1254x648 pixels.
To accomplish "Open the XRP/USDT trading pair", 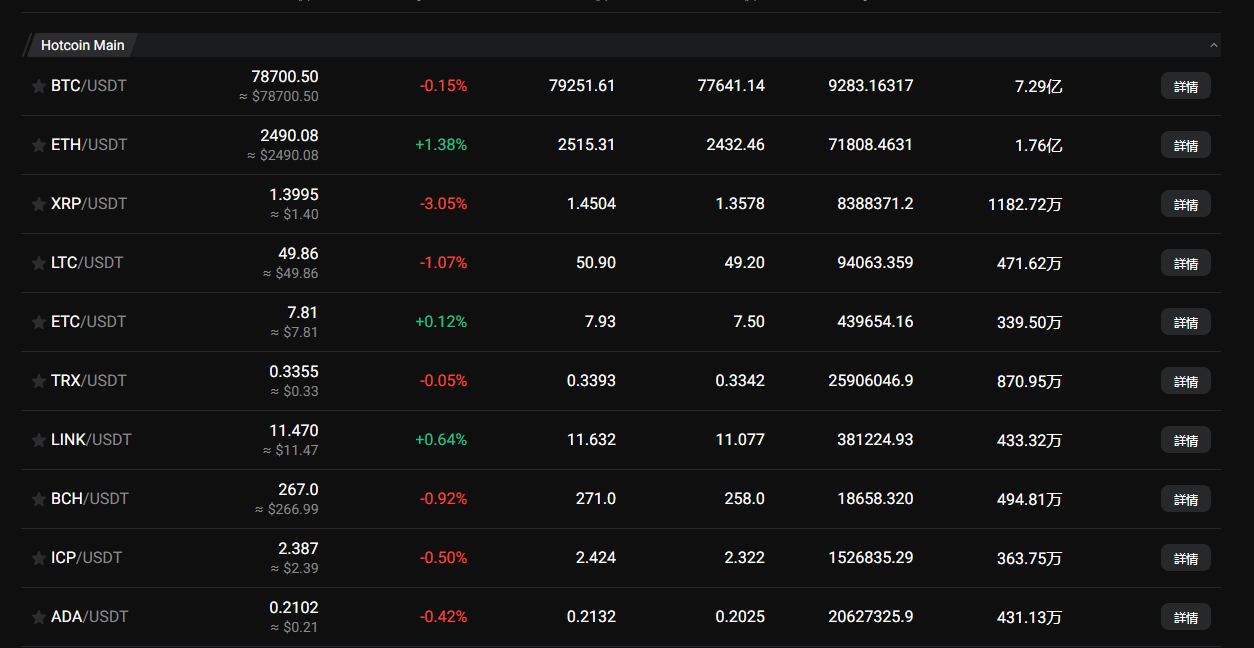I will click(x=89, y=204).
